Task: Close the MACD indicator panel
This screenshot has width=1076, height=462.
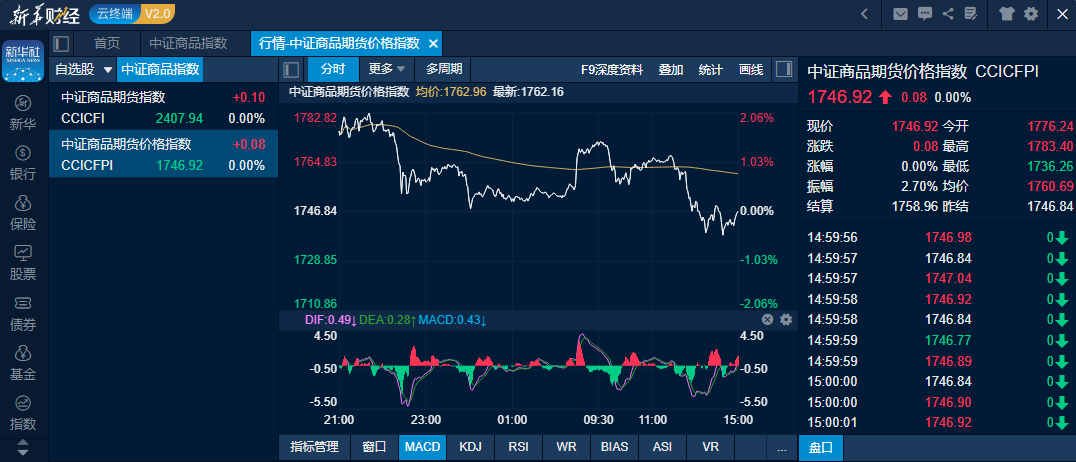Action: click(x=768, y=319)
